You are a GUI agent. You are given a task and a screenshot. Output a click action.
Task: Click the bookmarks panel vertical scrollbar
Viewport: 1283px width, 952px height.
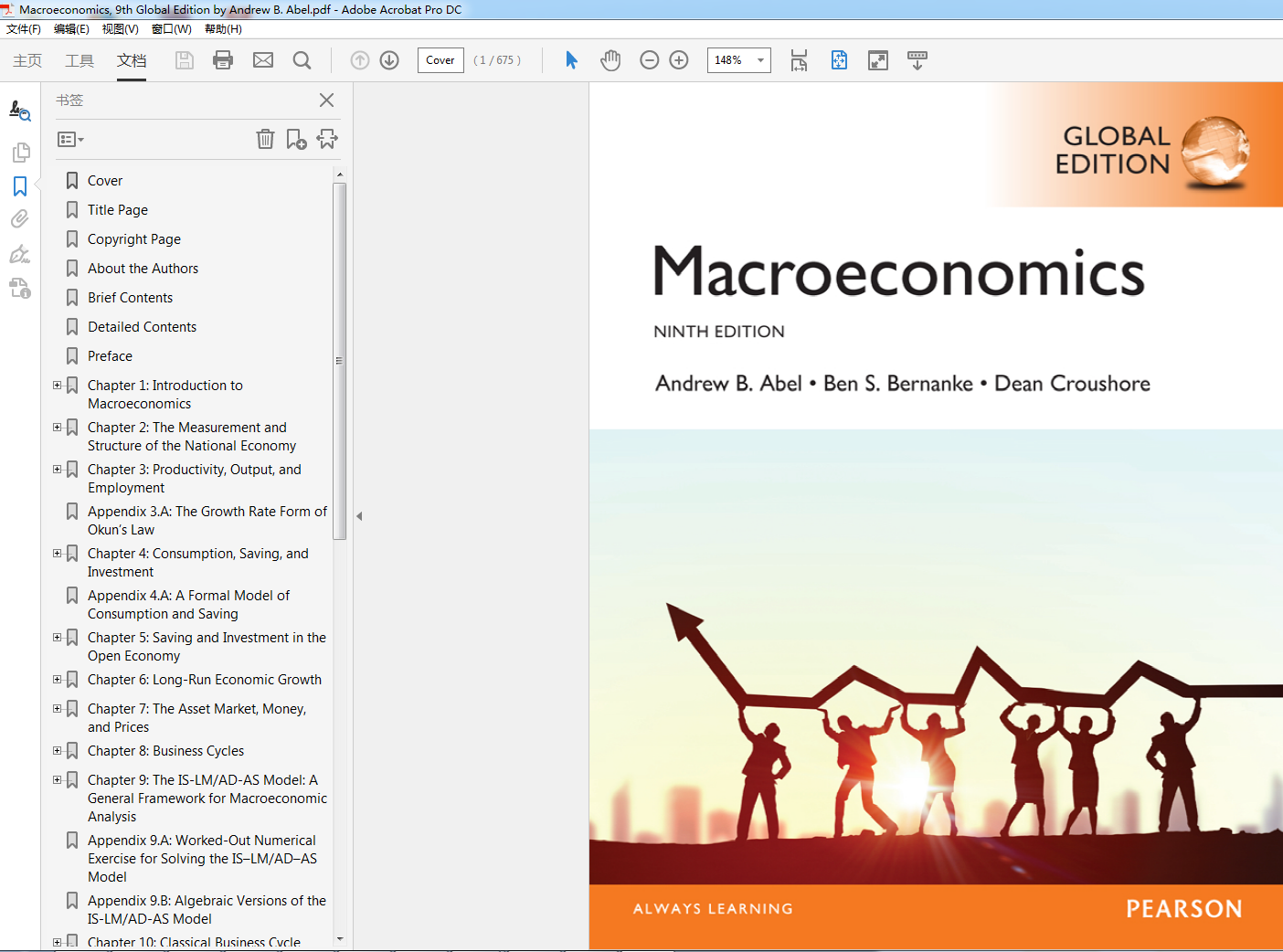pyautogui.click(x=340, y=361)
